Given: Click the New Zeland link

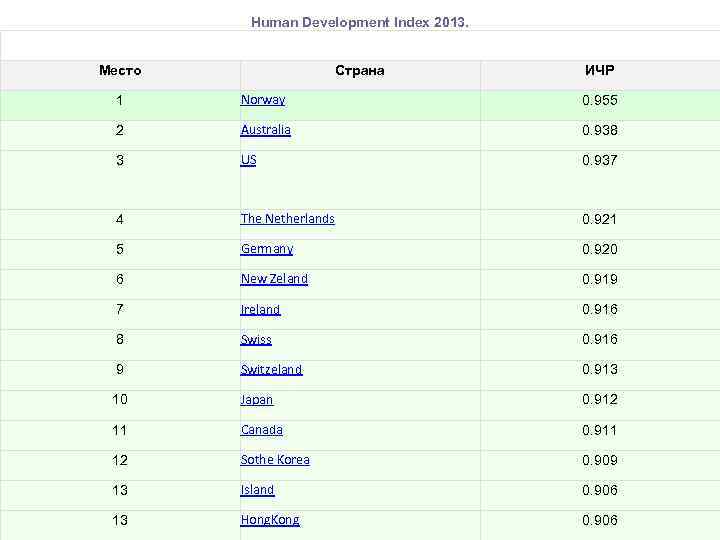Looking at the screenshot, I should 274,279.
